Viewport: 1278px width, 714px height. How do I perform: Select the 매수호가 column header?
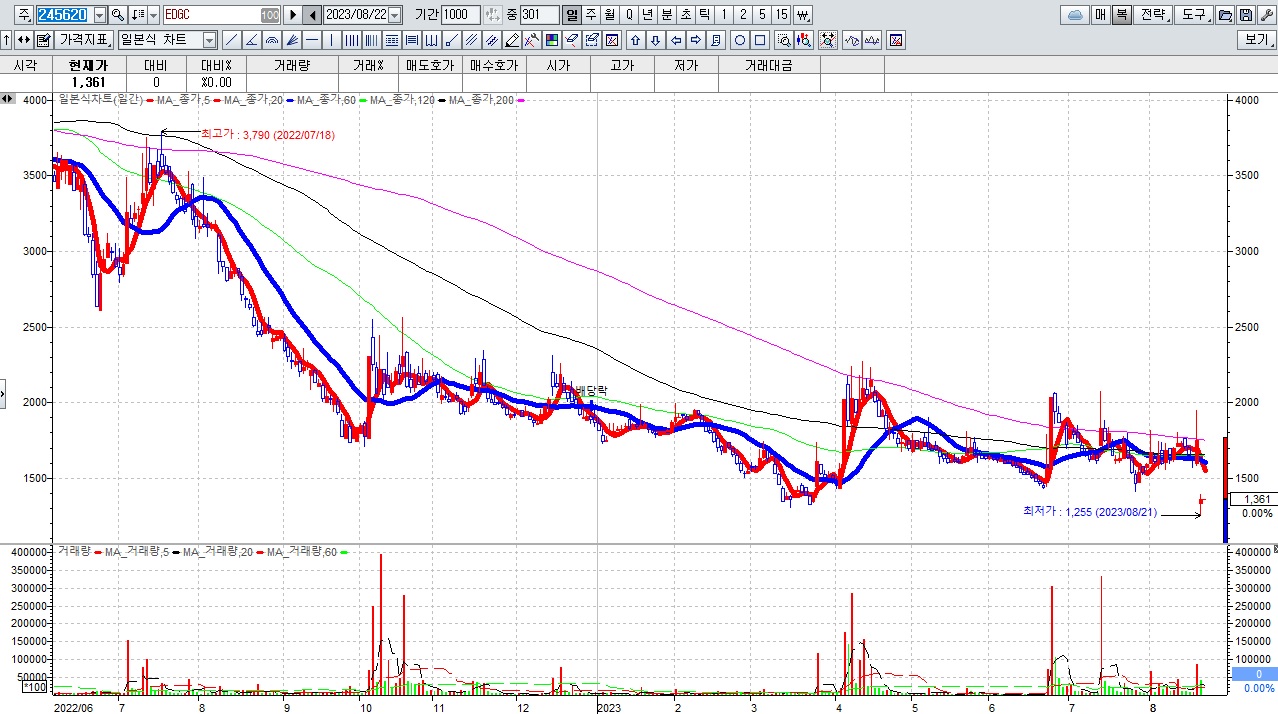point(494,65)
